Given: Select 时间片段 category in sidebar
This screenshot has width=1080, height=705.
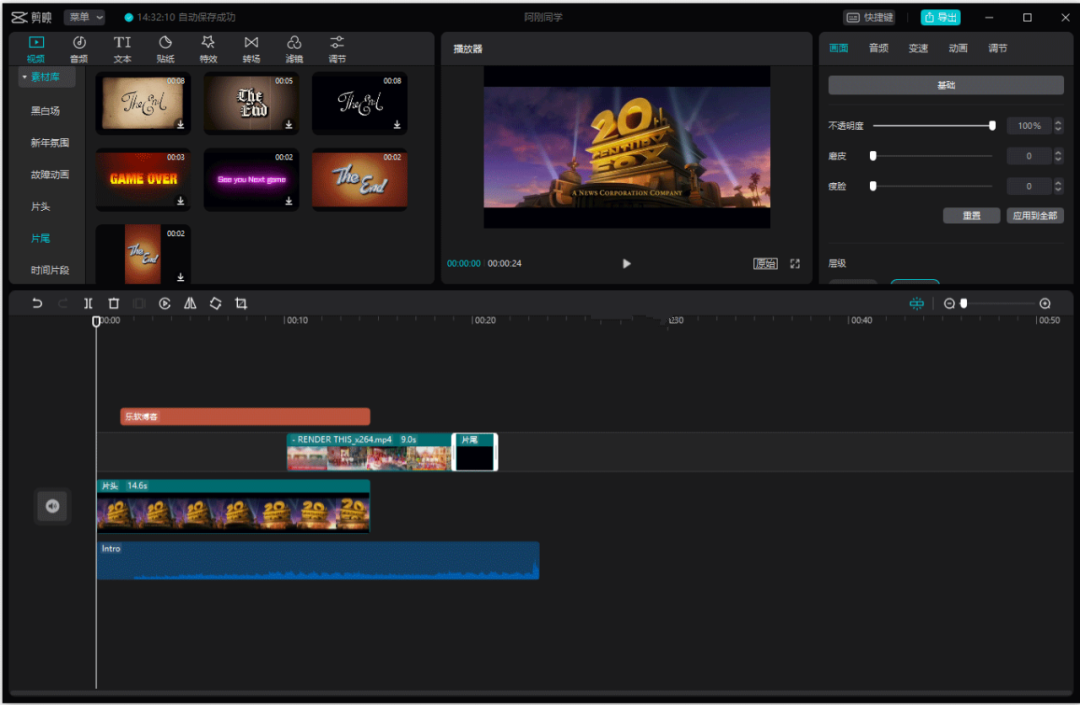Looking at the screenshot, I should 50,270.
